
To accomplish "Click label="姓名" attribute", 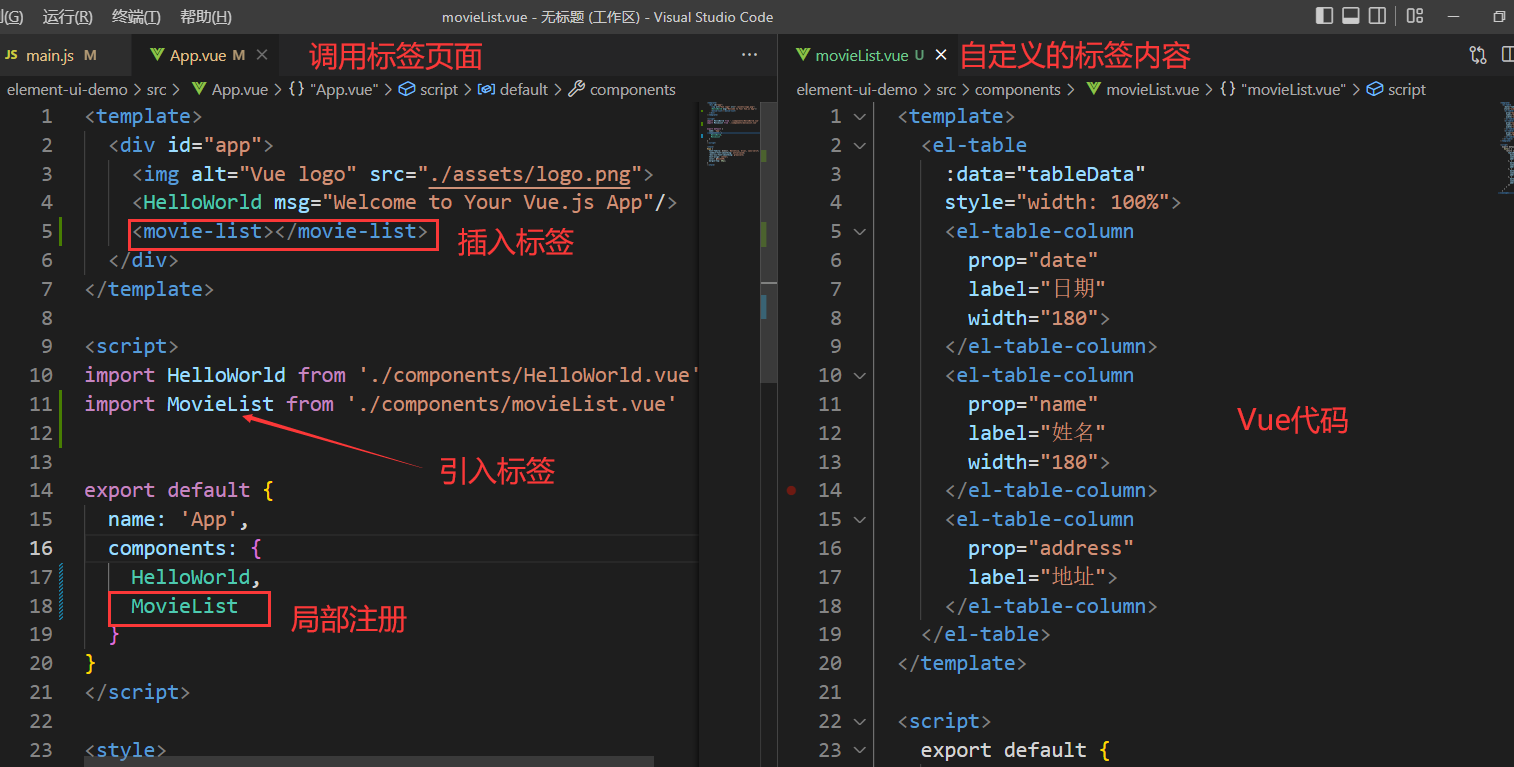I will coord(1037,433).
